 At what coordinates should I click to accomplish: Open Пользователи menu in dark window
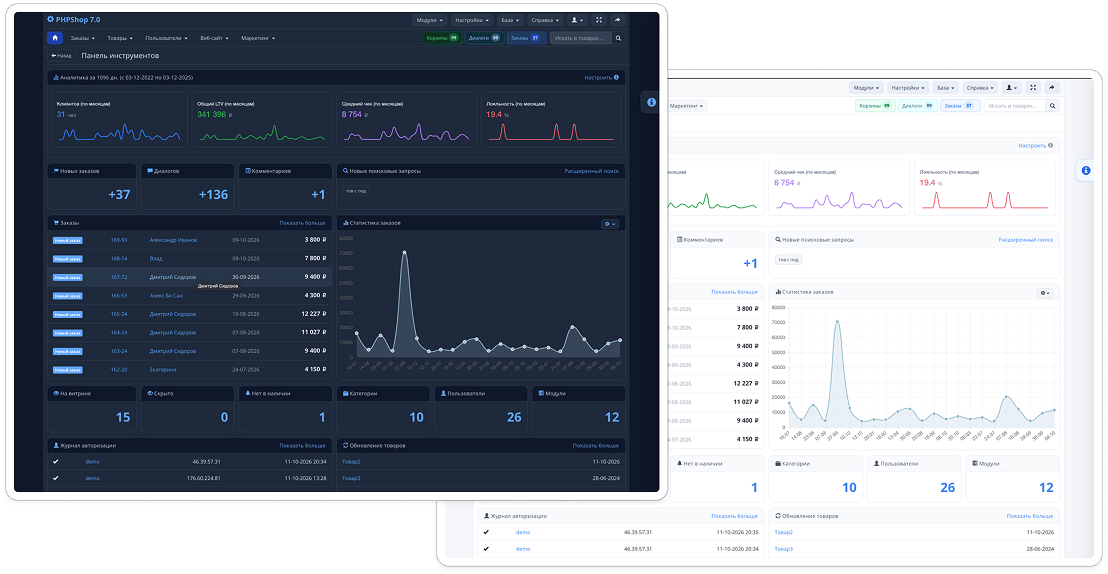click(166, 38)
